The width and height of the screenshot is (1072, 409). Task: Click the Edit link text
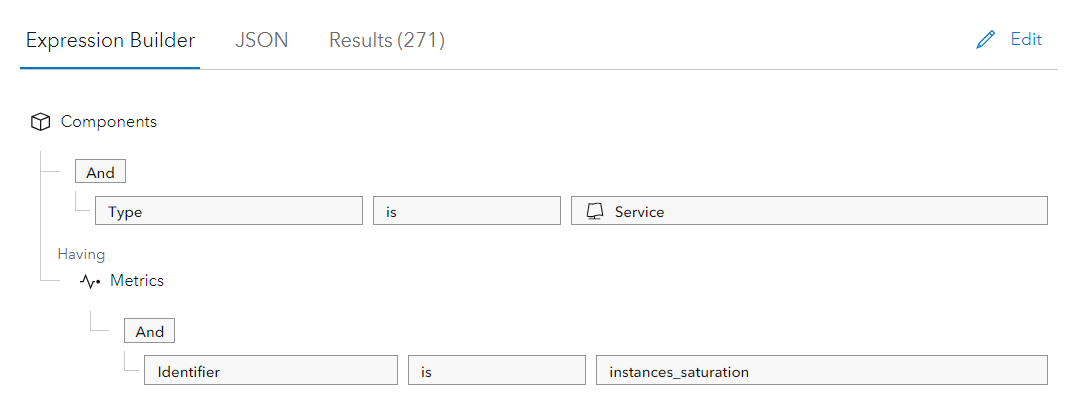pyautogui.click(x=1026, y=40)
